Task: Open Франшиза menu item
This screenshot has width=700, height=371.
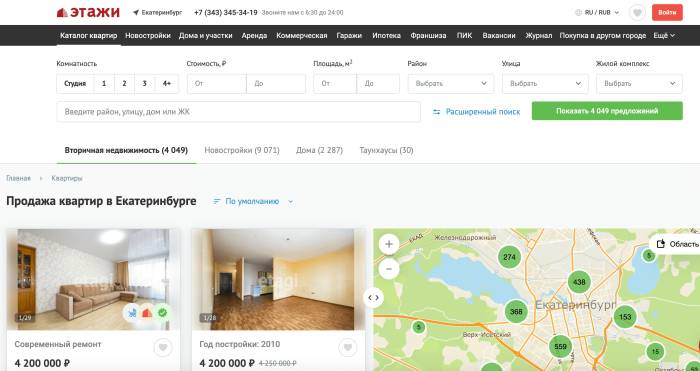Action: (x=429, y=36)
